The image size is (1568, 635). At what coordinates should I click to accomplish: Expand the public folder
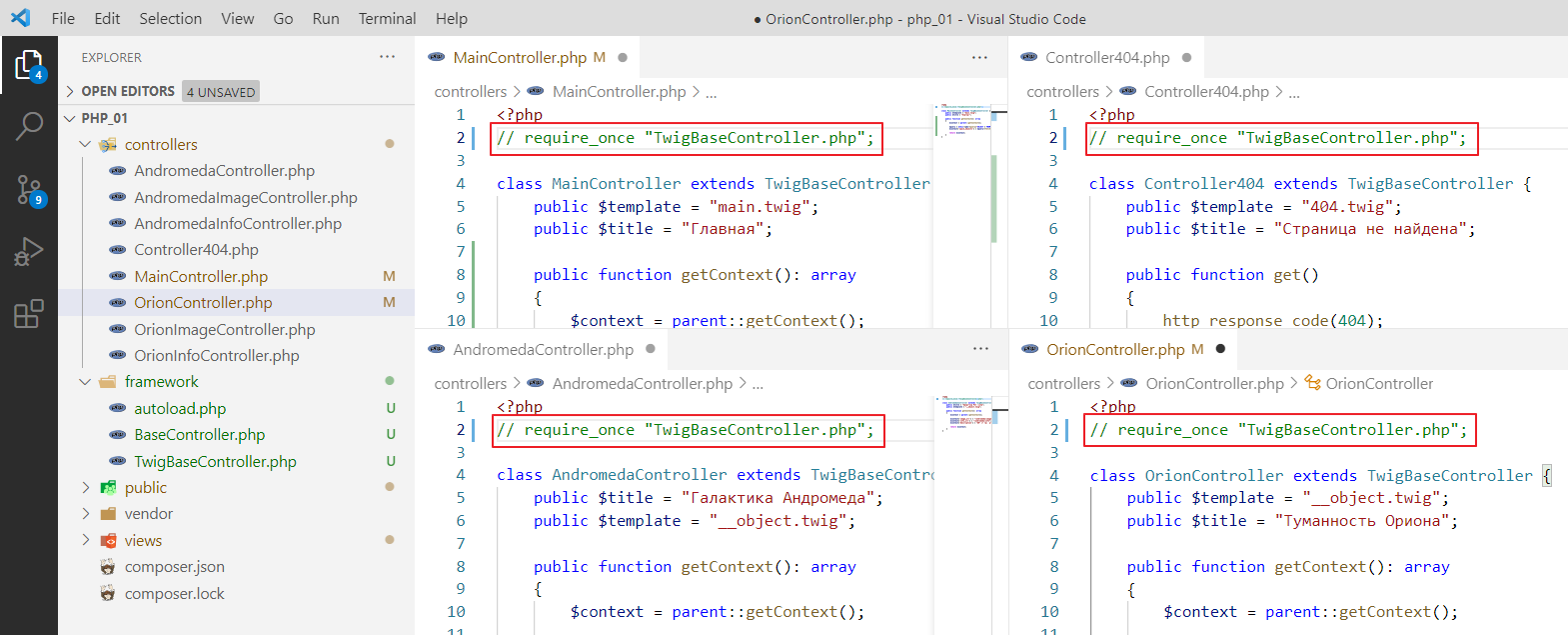pos(86,488)
